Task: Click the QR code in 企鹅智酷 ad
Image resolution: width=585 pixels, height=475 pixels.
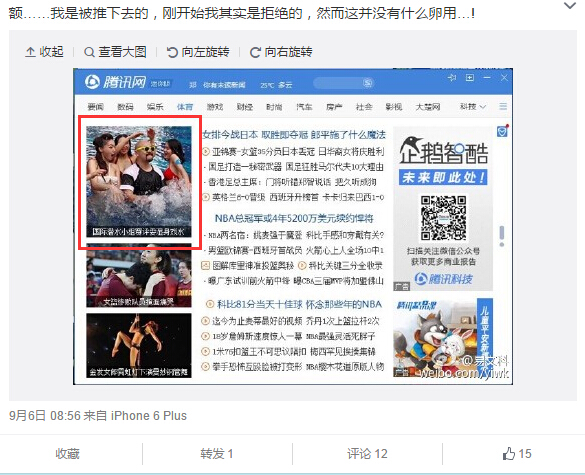Action: pos(443,218)
